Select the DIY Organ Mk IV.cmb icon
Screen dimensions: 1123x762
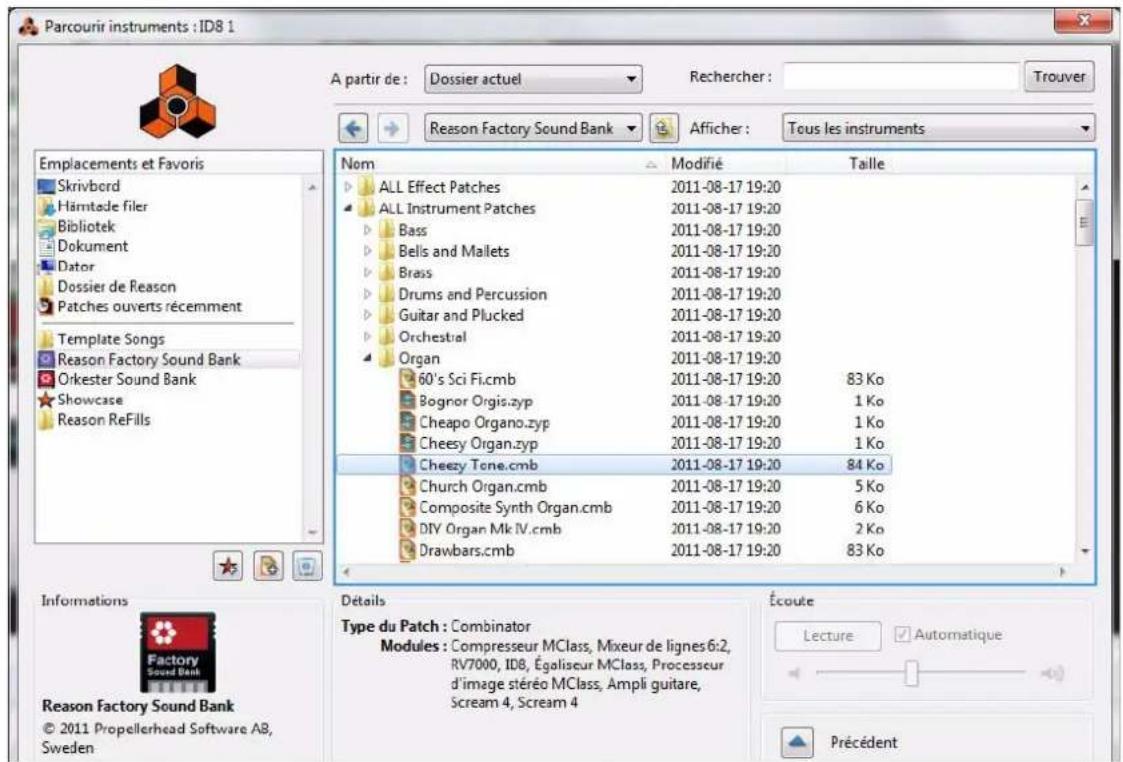coord(408,529)
